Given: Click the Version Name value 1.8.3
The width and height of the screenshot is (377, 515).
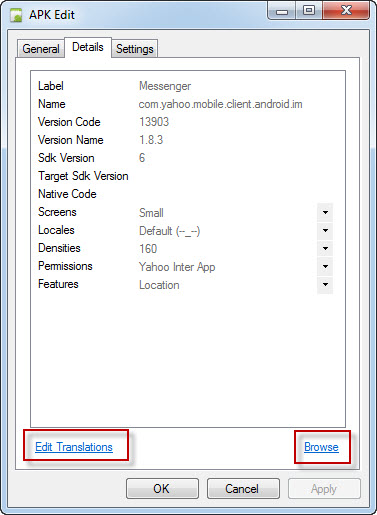Looking at the screenshot, I should [x=151, y=140].
